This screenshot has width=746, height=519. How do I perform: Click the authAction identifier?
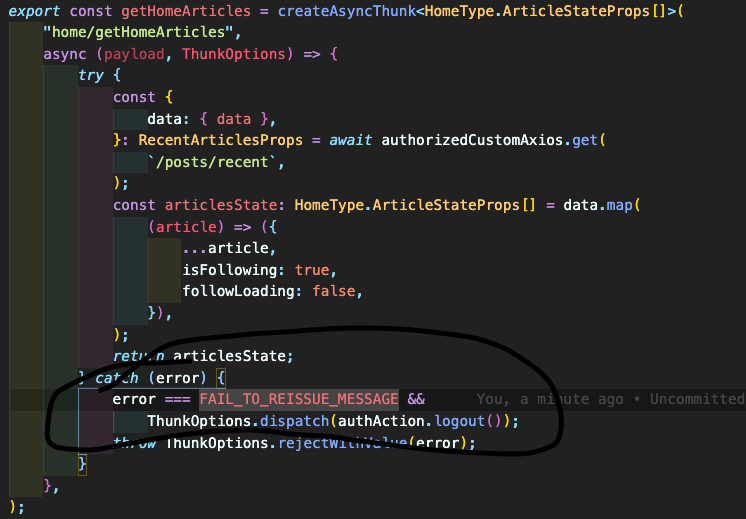[x=381, y=421]
